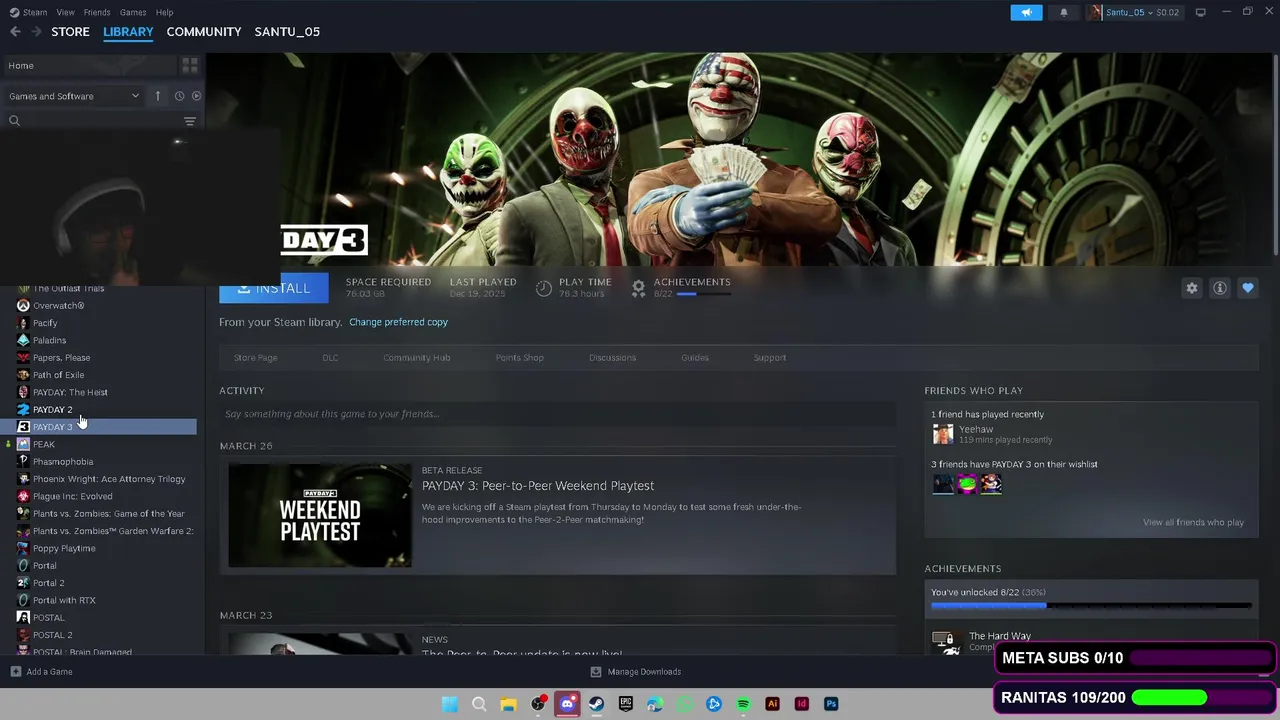Screen dimensions: 1280x720
Task: Open Support link
Action: click(770, 357)
